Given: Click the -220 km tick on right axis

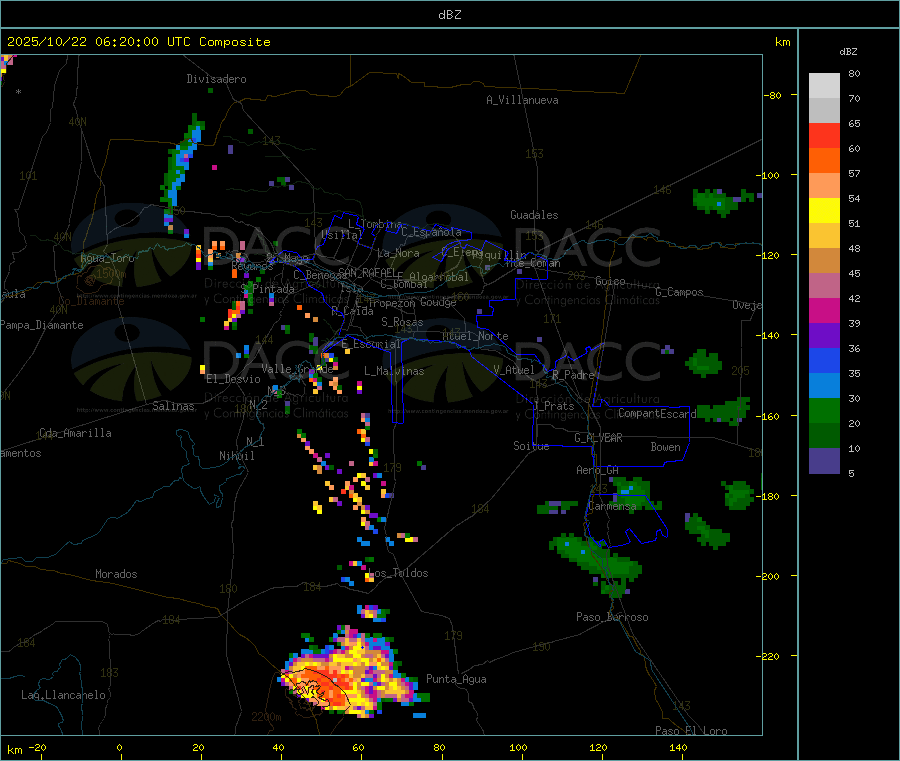Looking at the screenshot, I should click(x=767, y=656).
